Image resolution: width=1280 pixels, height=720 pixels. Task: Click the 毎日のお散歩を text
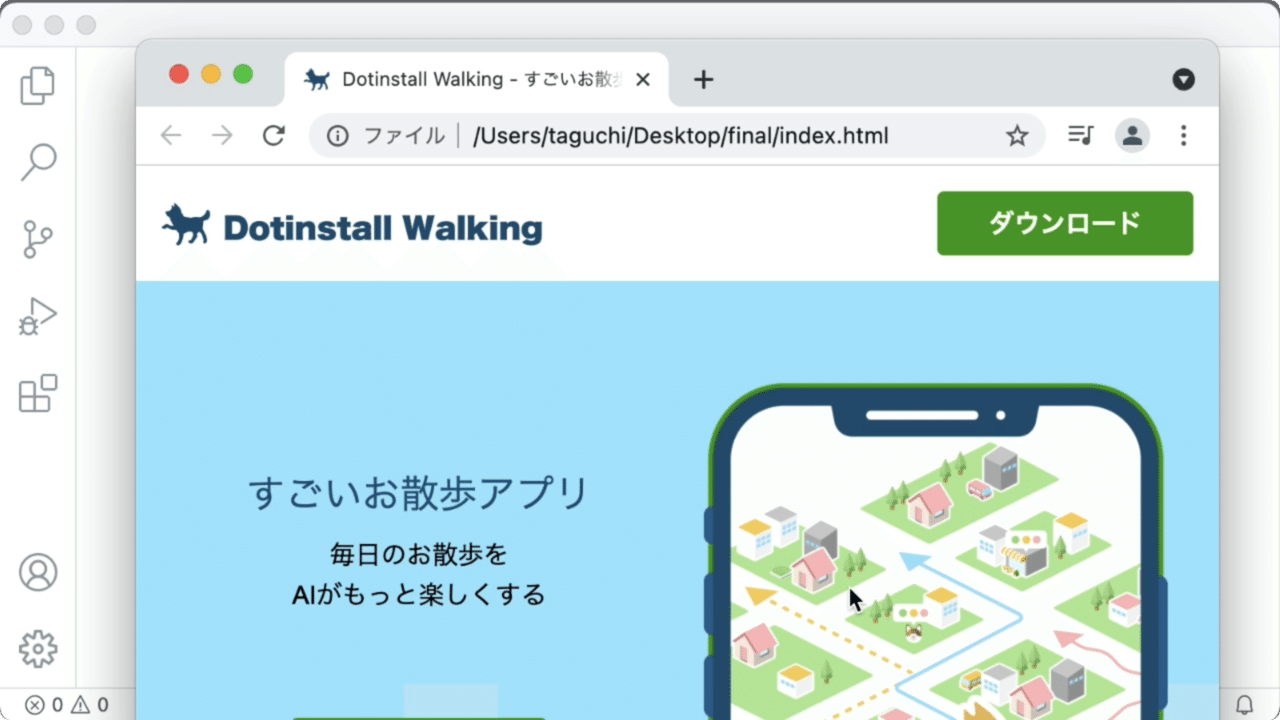(x=419, y=554)
